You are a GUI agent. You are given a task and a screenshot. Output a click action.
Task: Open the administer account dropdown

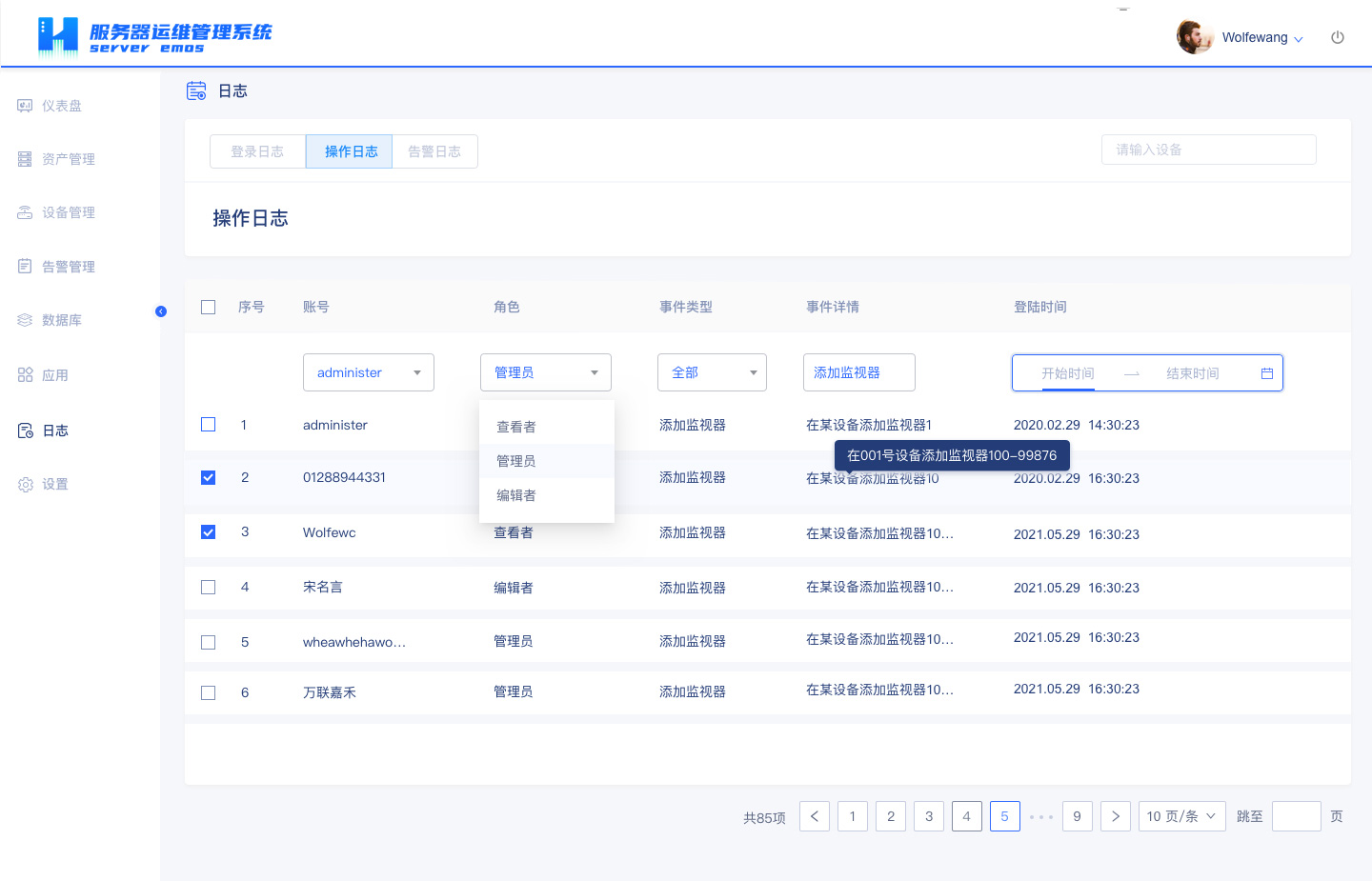(x=369, y=372)
